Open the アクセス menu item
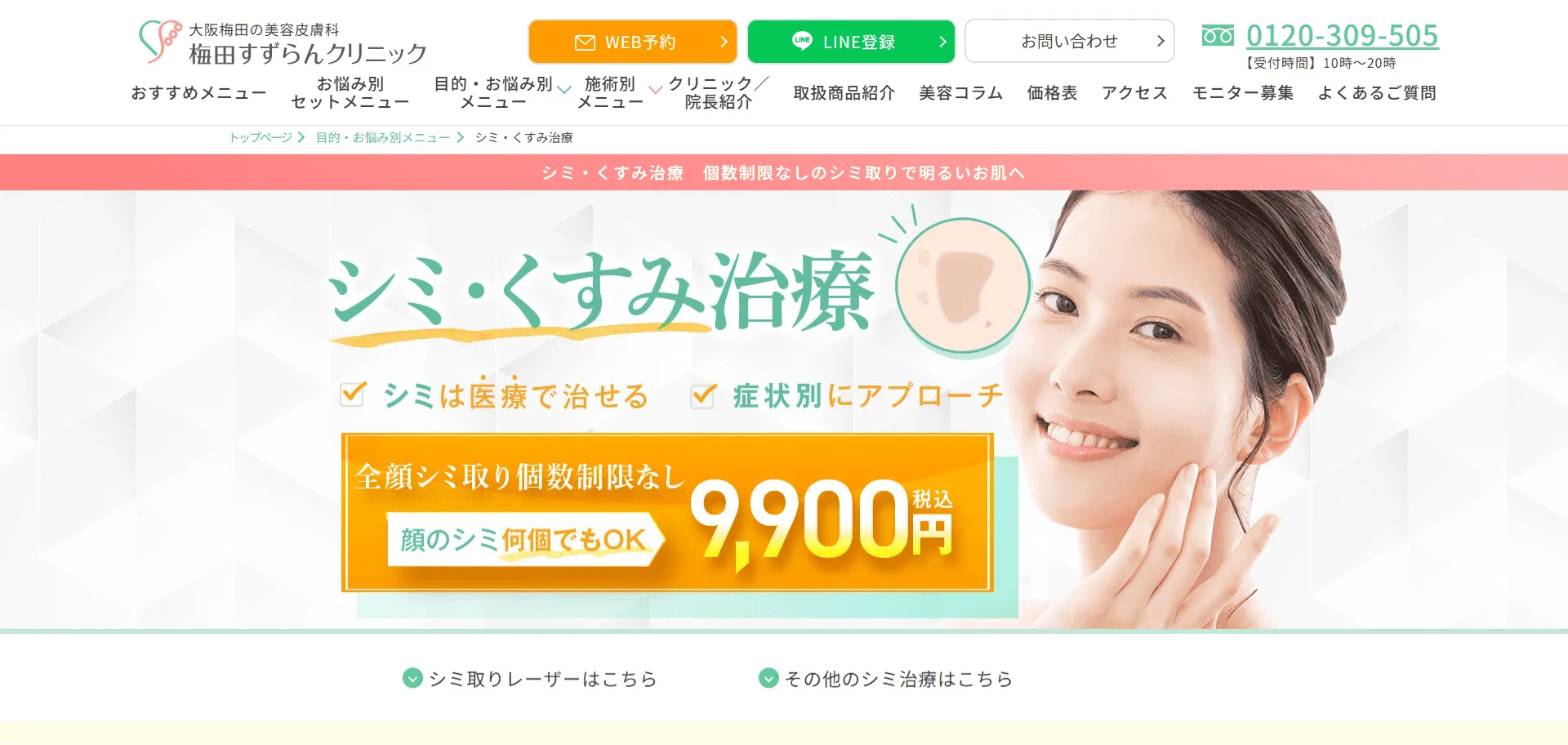The image size is (1568, 745). (x=1134, y=93)
